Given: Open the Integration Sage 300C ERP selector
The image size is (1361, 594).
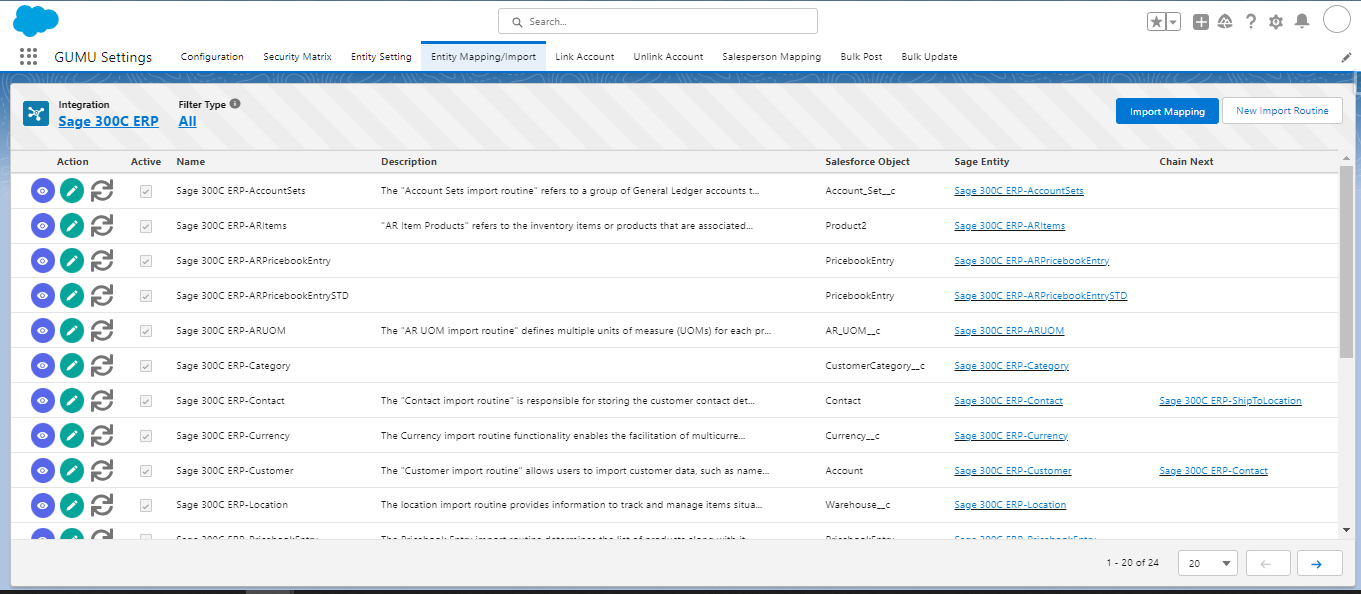Looking at the screenshot, I should 108,122.
